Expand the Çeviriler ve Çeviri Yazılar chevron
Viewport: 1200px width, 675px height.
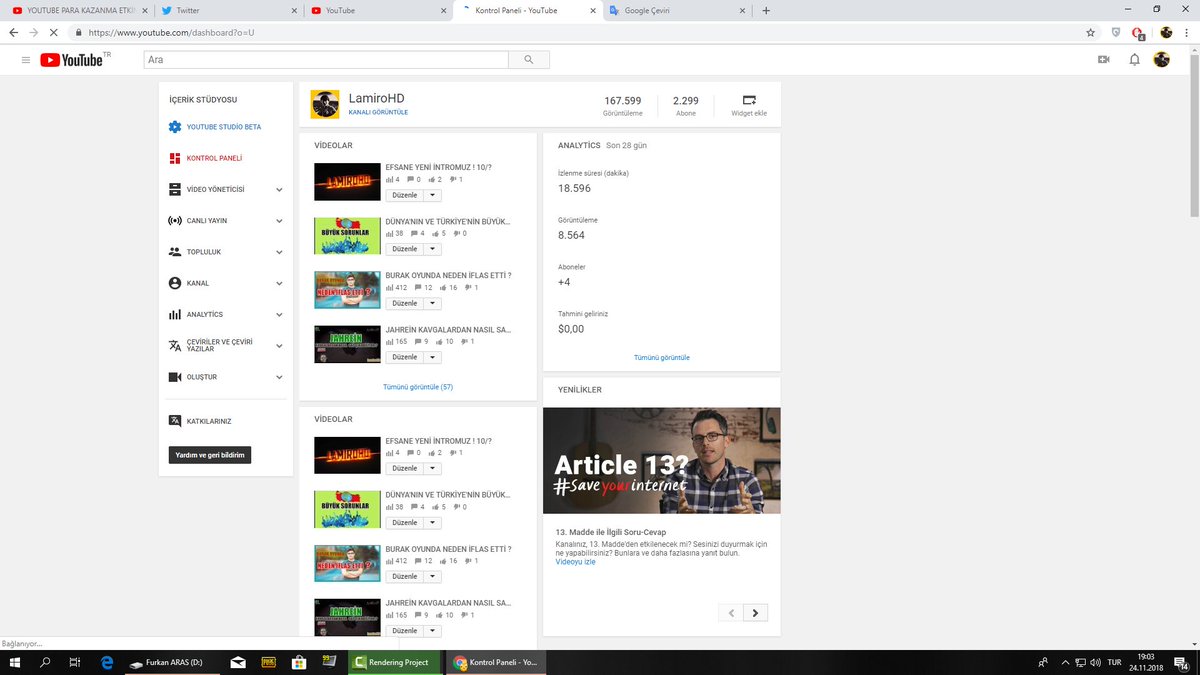[279, 346]
